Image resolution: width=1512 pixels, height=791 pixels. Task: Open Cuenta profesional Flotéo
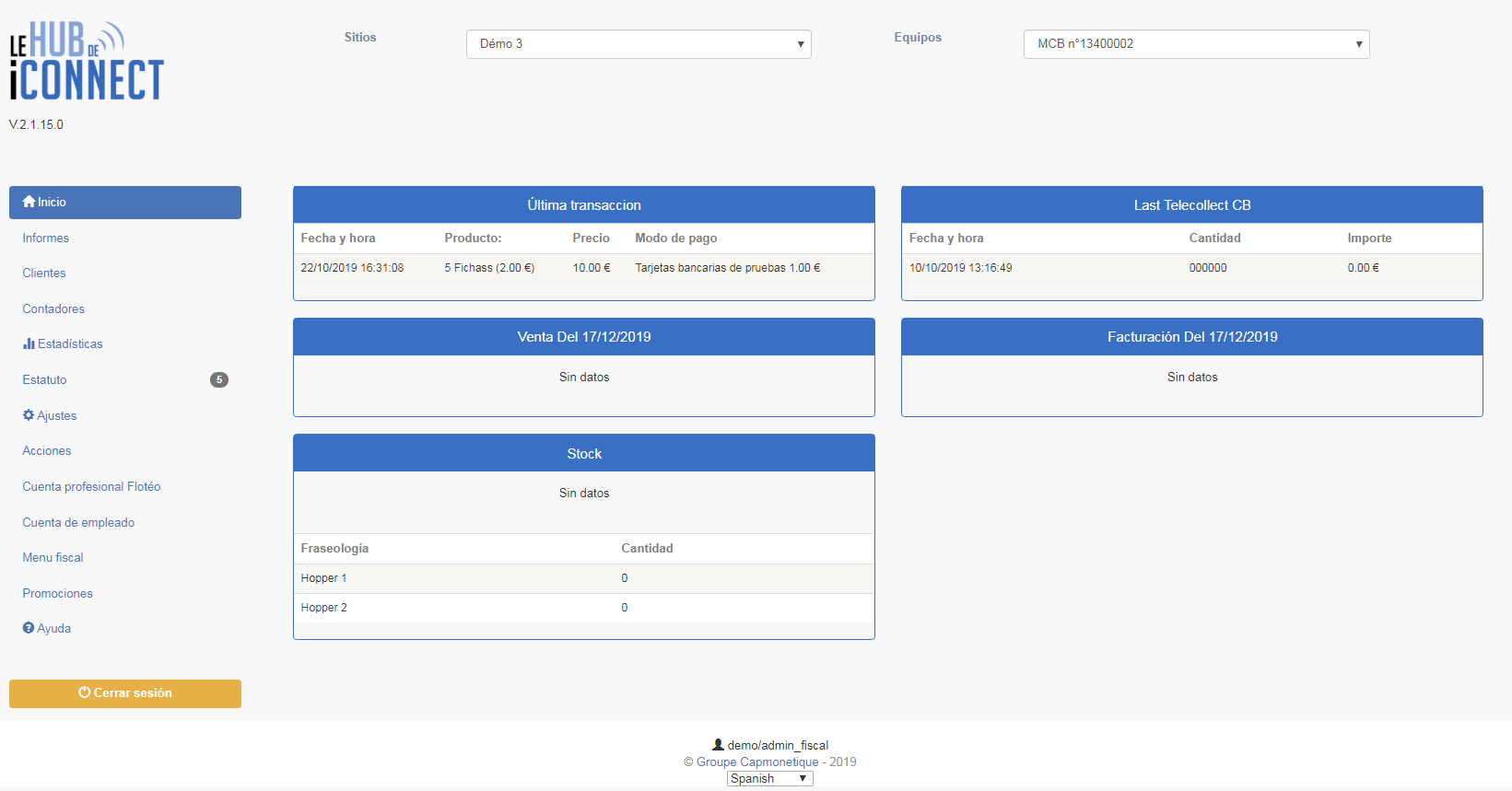point(91,486)
